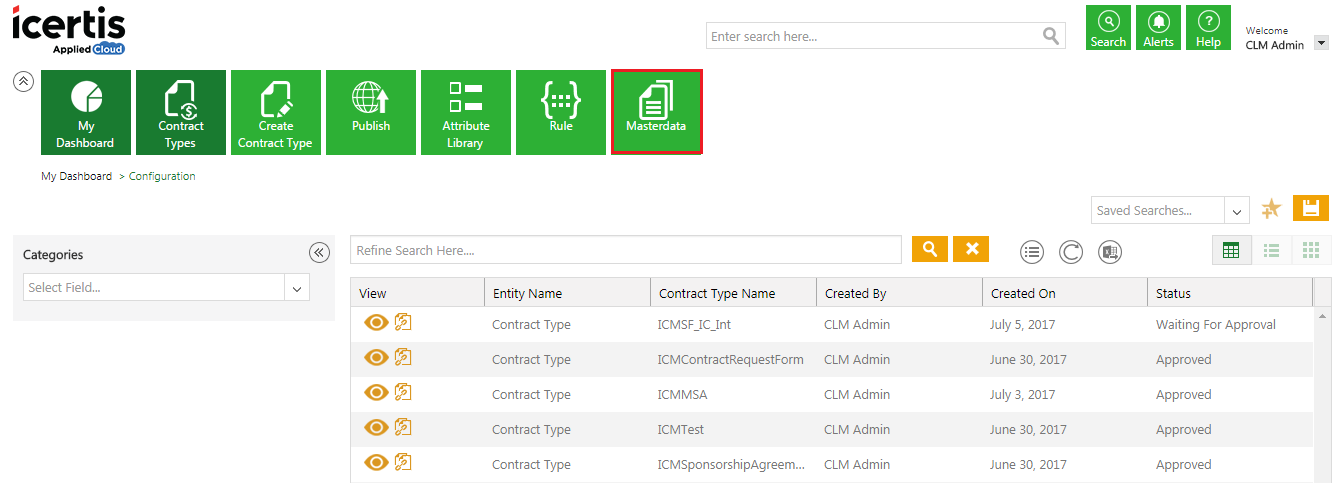The height and width of the screenshot is (483, 1340).
Task: Click the Rule tile icon
Action: click(x=561, y=98)
